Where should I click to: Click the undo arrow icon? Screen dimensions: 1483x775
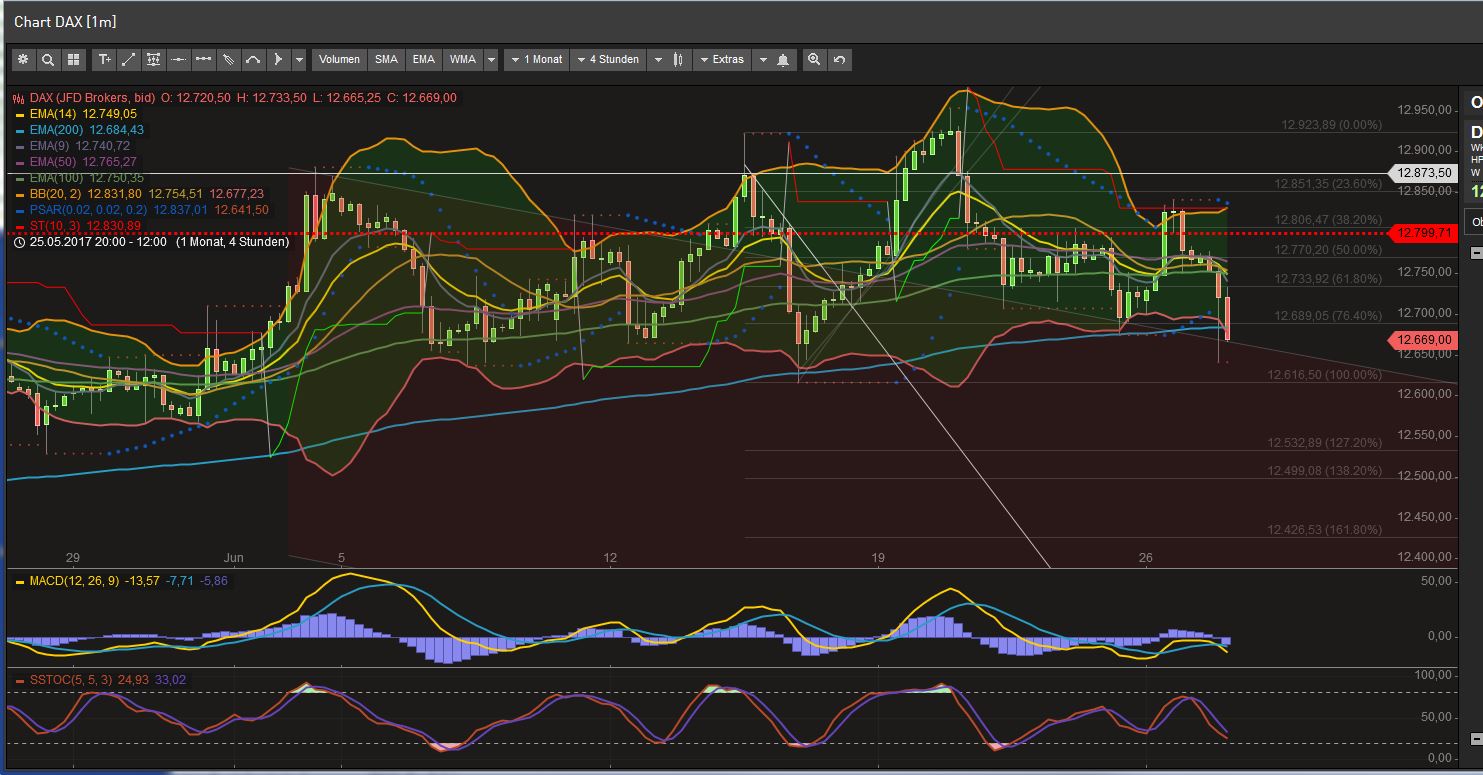pos(840,59)
